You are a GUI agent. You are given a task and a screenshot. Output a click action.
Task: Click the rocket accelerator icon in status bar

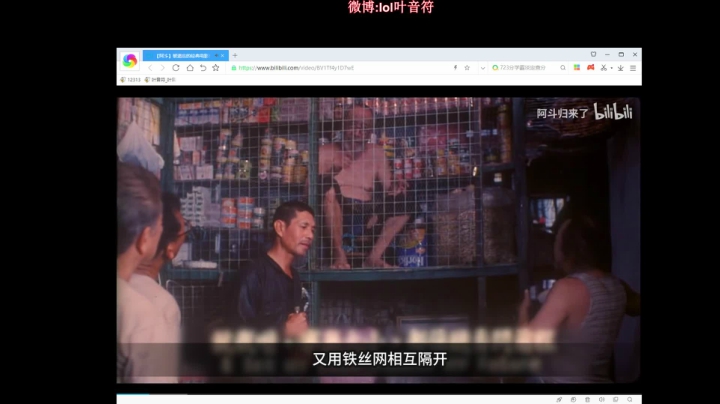[559, 400]
